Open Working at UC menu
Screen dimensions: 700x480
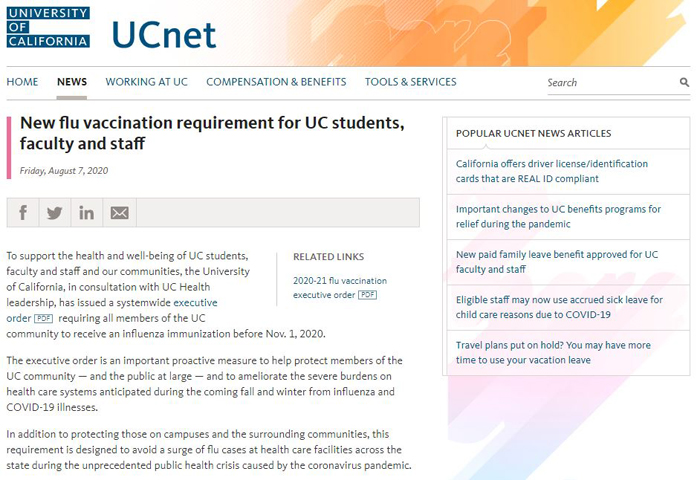point(146,82)
